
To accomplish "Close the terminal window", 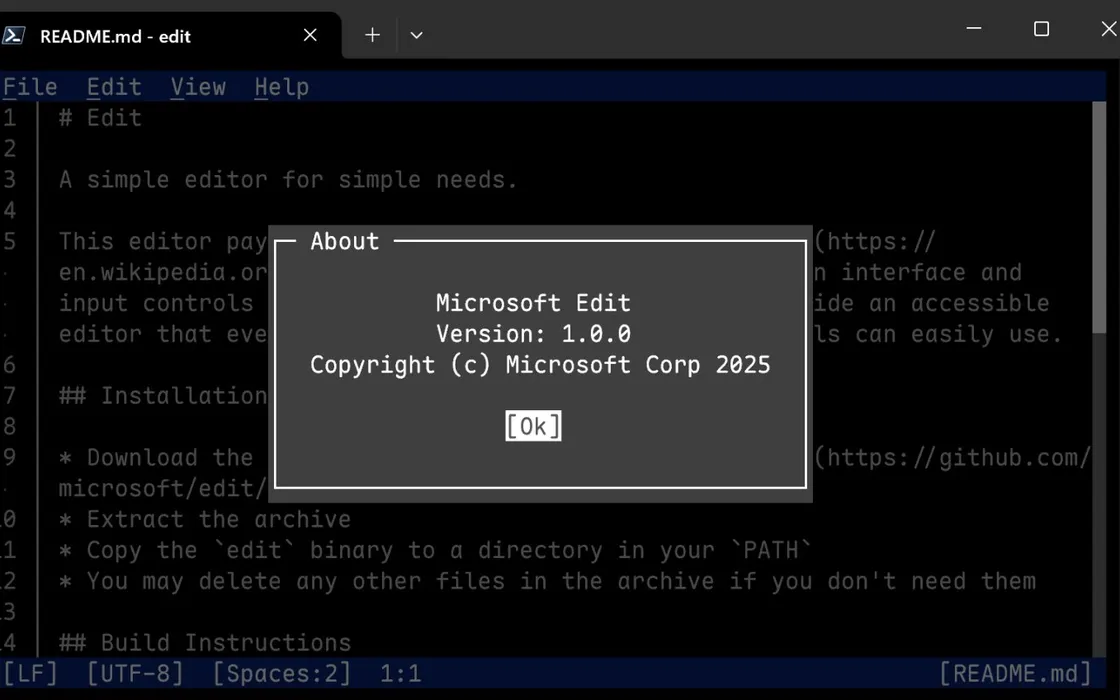I will [1109, 29].
